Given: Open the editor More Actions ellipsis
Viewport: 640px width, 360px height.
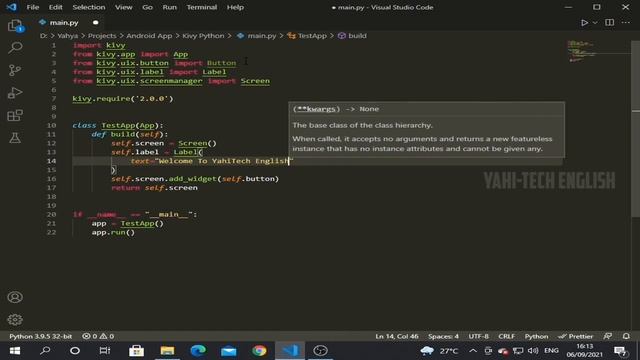Looking at the screenshot, I should coord(626,22).
